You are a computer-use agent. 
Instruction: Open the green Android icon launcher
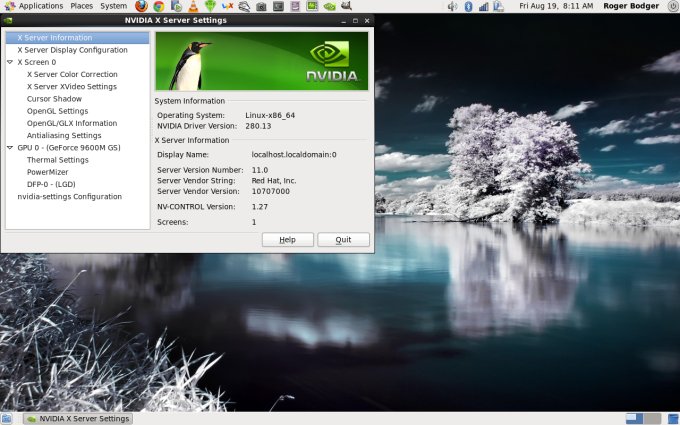(210, 6)
